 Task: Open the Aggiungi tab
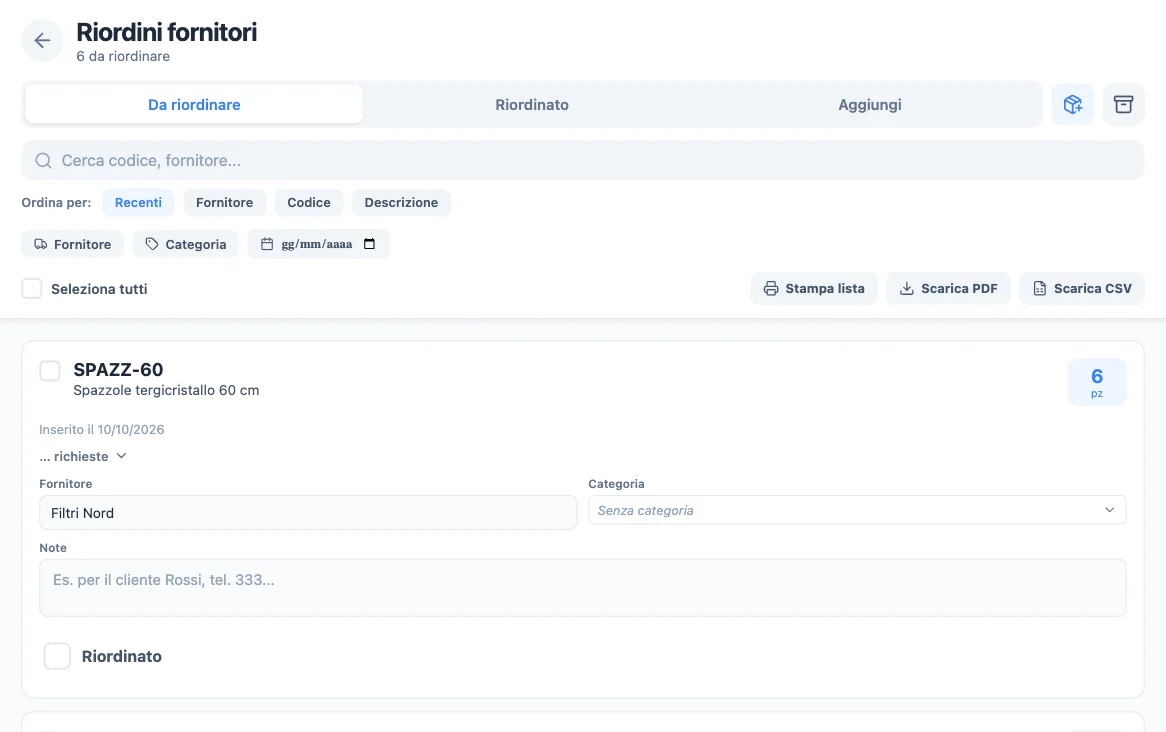tap(869, 105)
